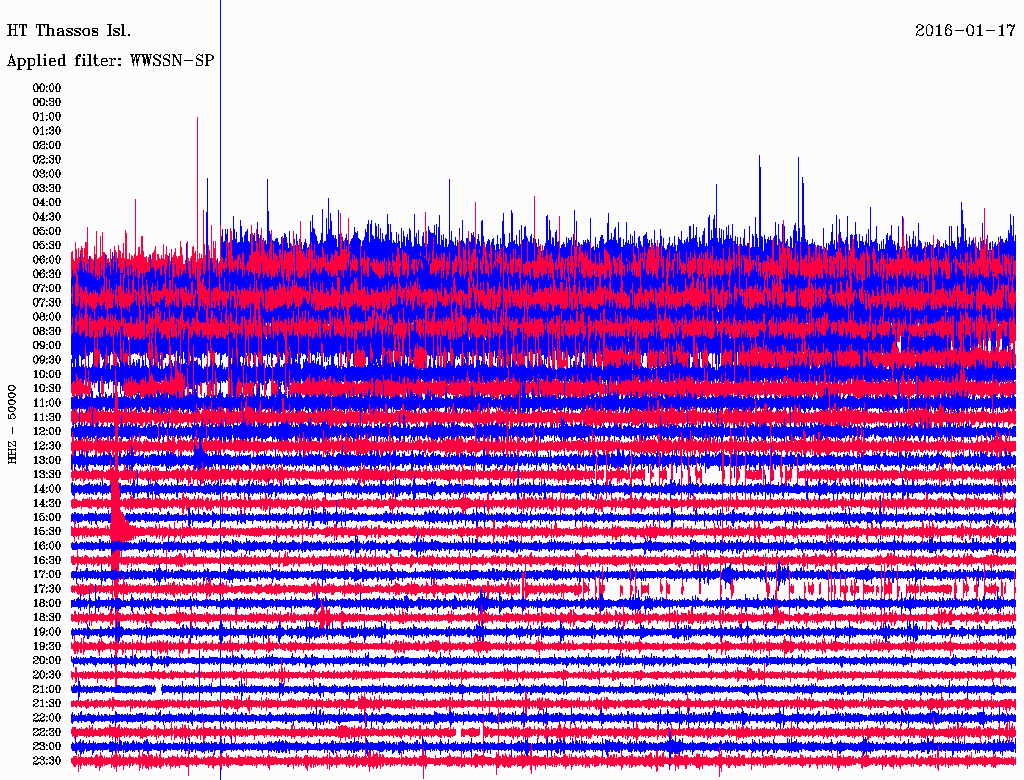The width and height of the screenshot is (1024, 780).
Task: Select the 08:30 time label
Action: click(47, 332)
